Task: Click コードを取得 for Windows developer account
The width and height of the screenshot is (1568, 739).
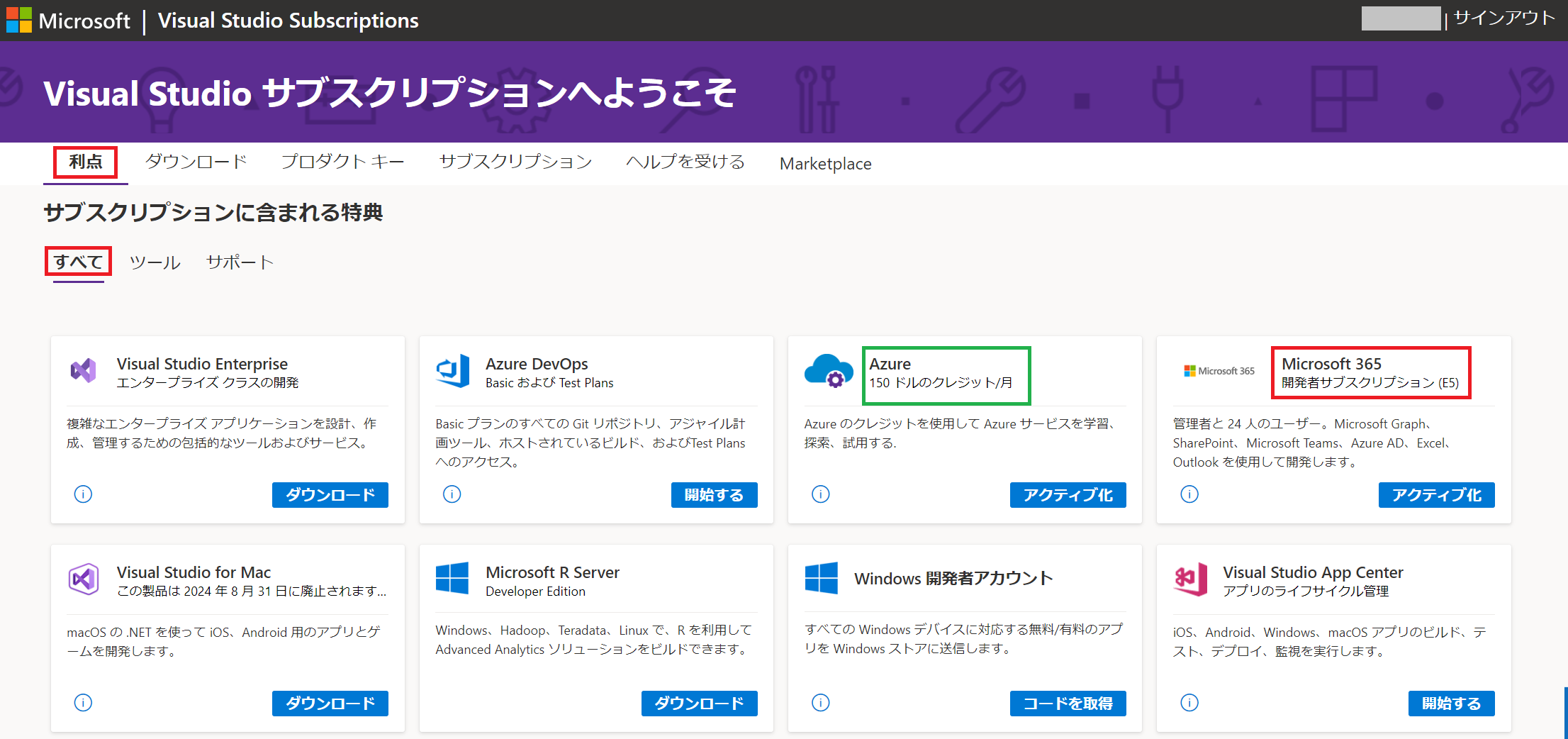Action: [x=1068, y=703]
